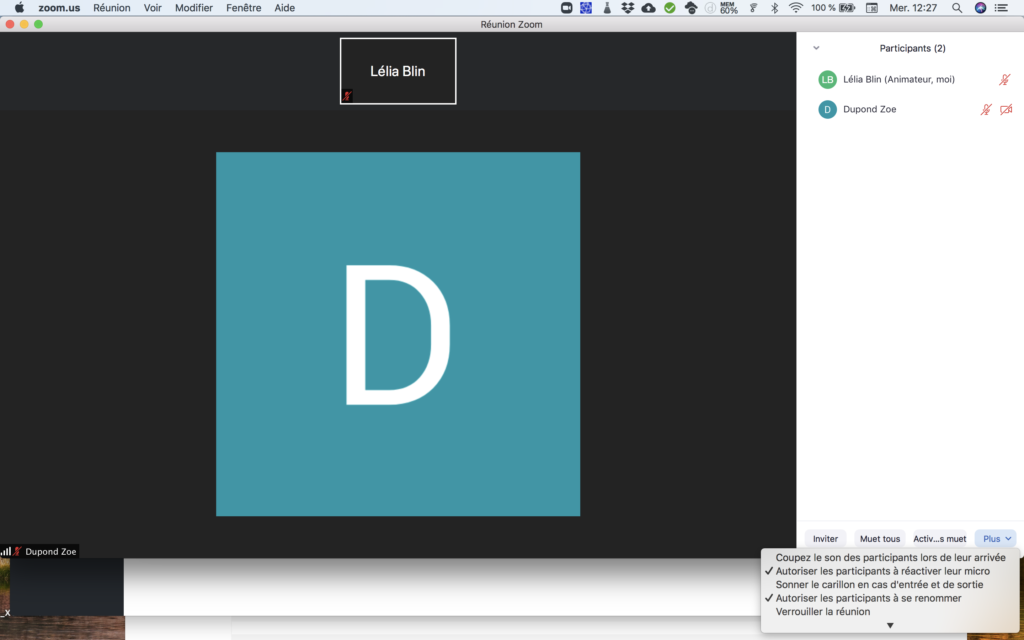Toggle Dupond Zoe's disabled camera icon
The height and width of the screenshot is (640, 1024).
click(1006, 109)
